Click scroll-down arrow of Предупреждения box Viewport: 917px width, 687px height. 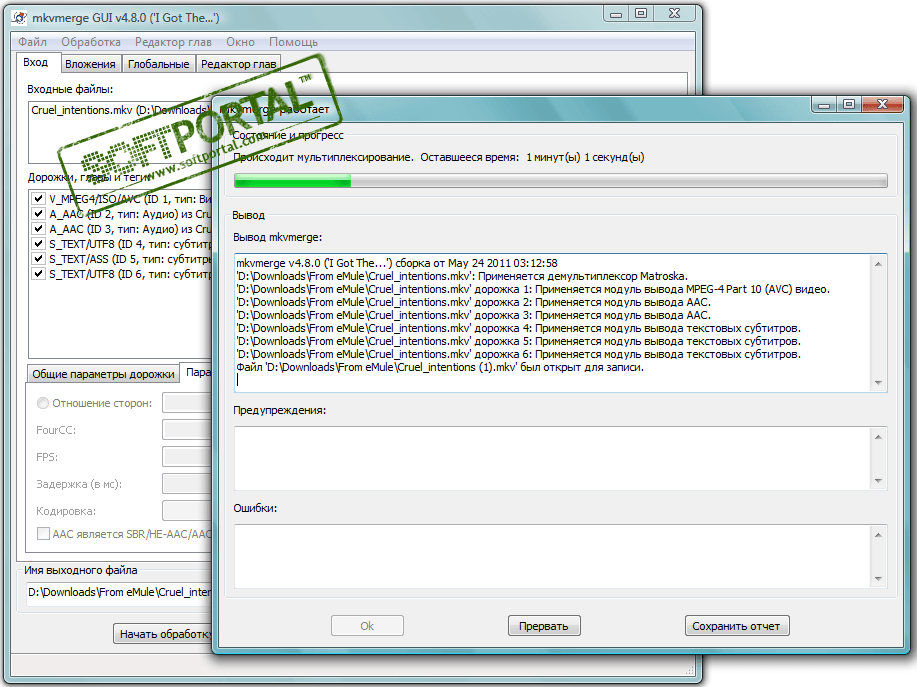coord(878,481)
